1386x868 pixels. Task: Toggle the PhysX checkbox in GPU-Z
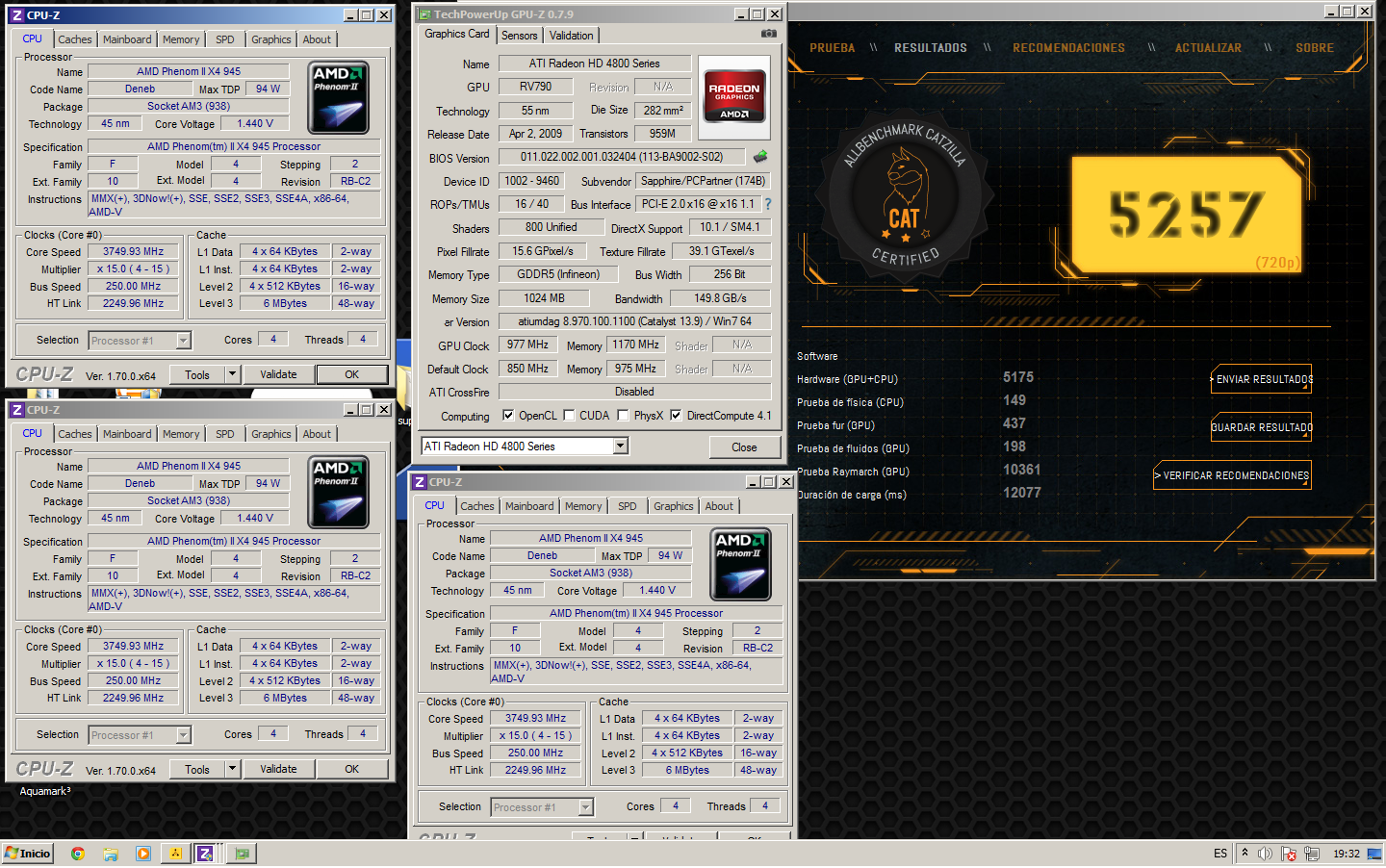tap(623, 416)
